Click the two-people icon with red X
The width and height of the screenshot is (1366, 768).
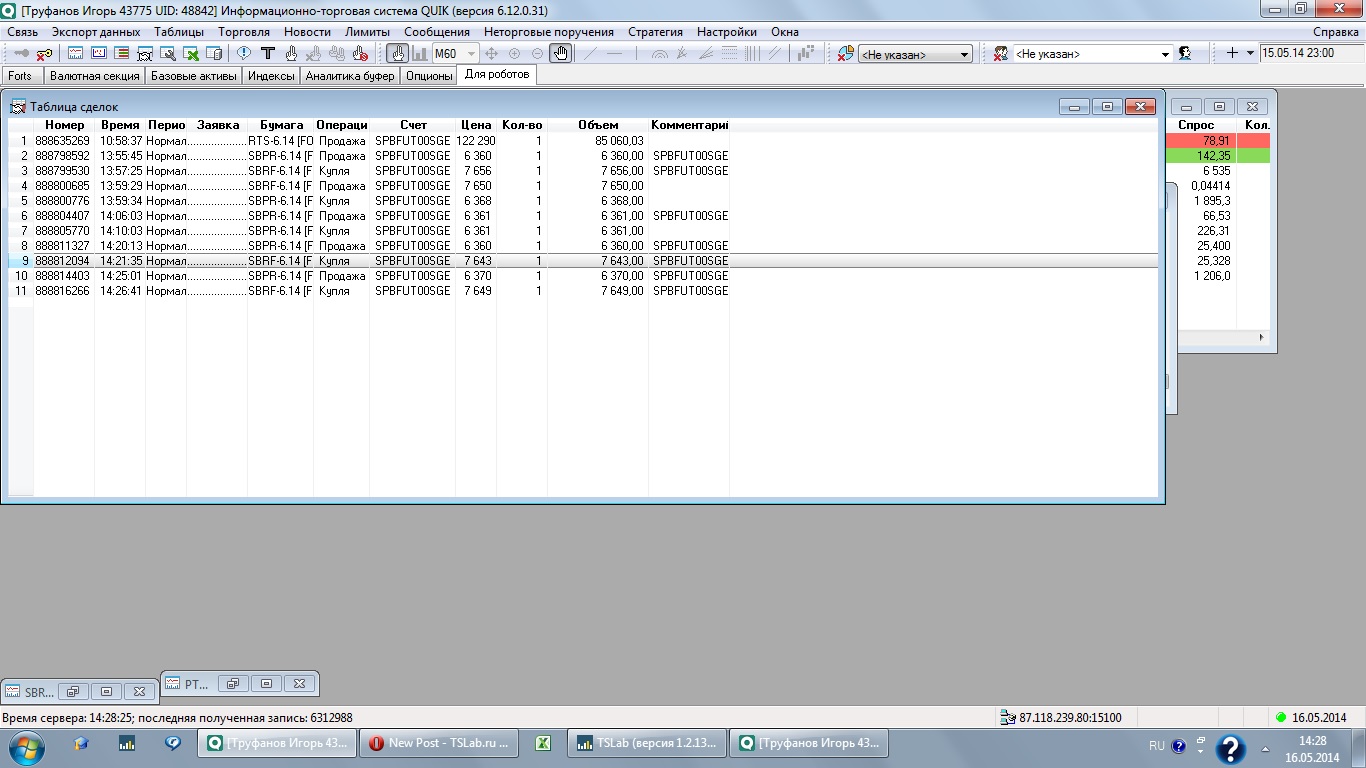tap(999, 53)
